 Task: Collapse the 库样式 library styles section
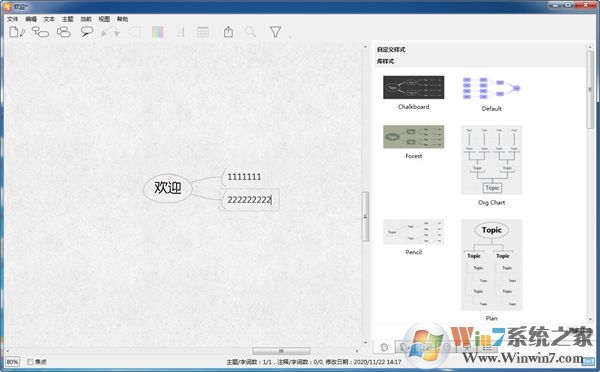click(385, 61)
